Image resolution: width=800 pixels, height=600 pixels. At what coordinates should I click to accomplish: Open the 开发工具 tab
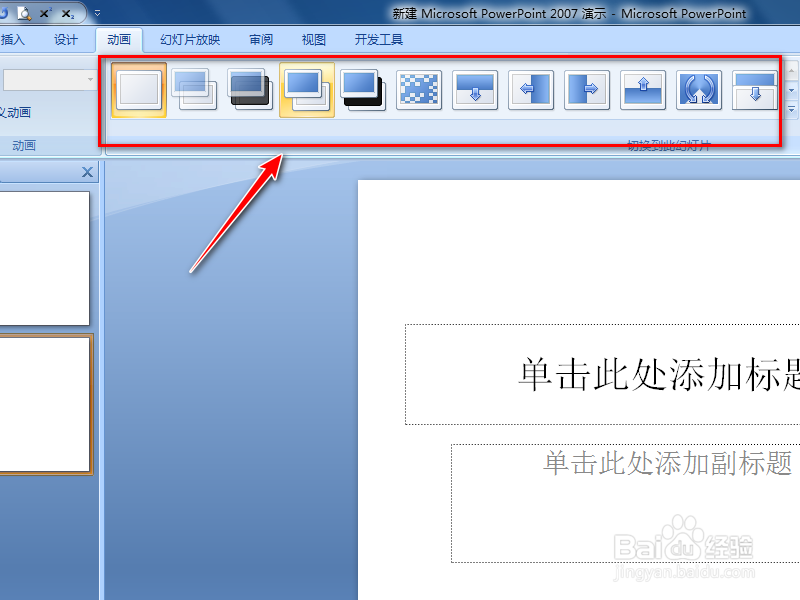(x=379, y=39)
